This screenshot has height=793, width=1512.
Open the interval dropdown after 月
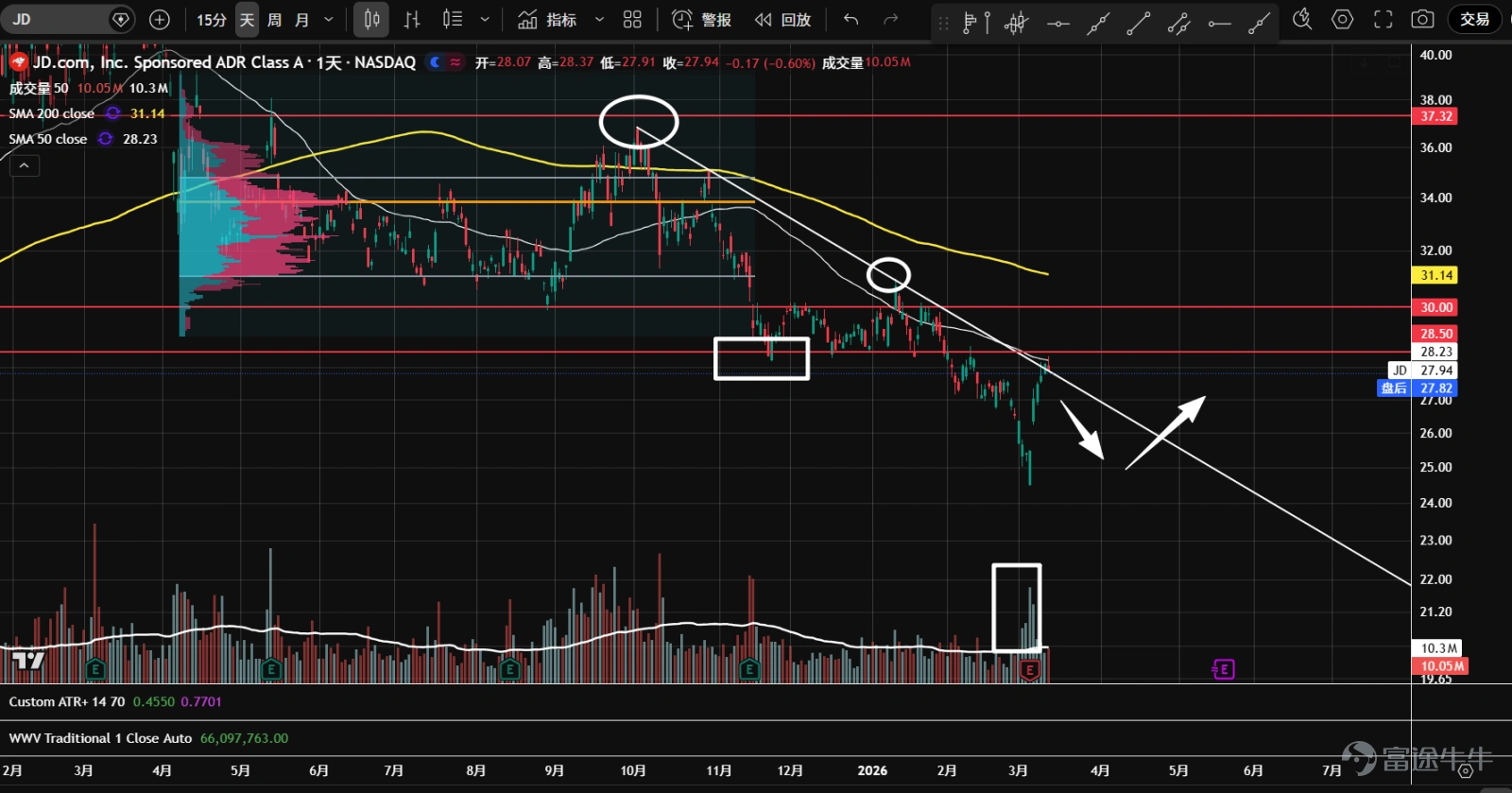point(329,19)
